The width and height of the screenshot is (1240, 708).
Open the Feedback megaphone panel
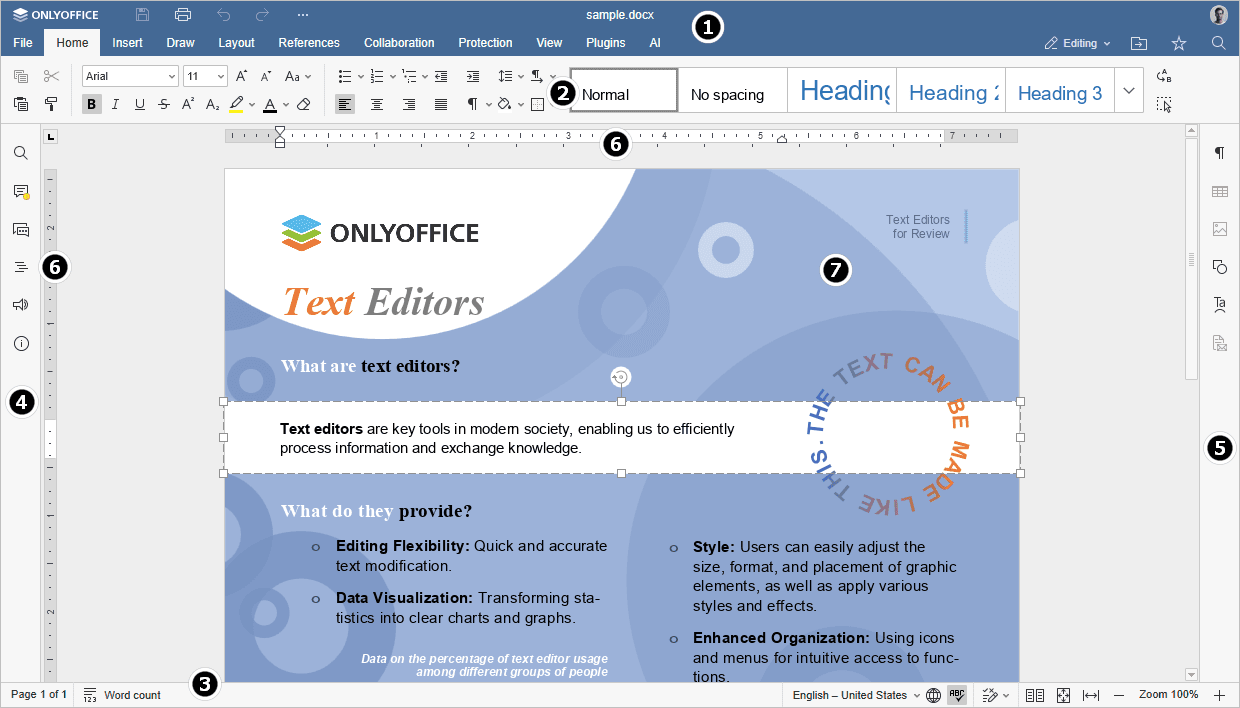coord(21,305)
